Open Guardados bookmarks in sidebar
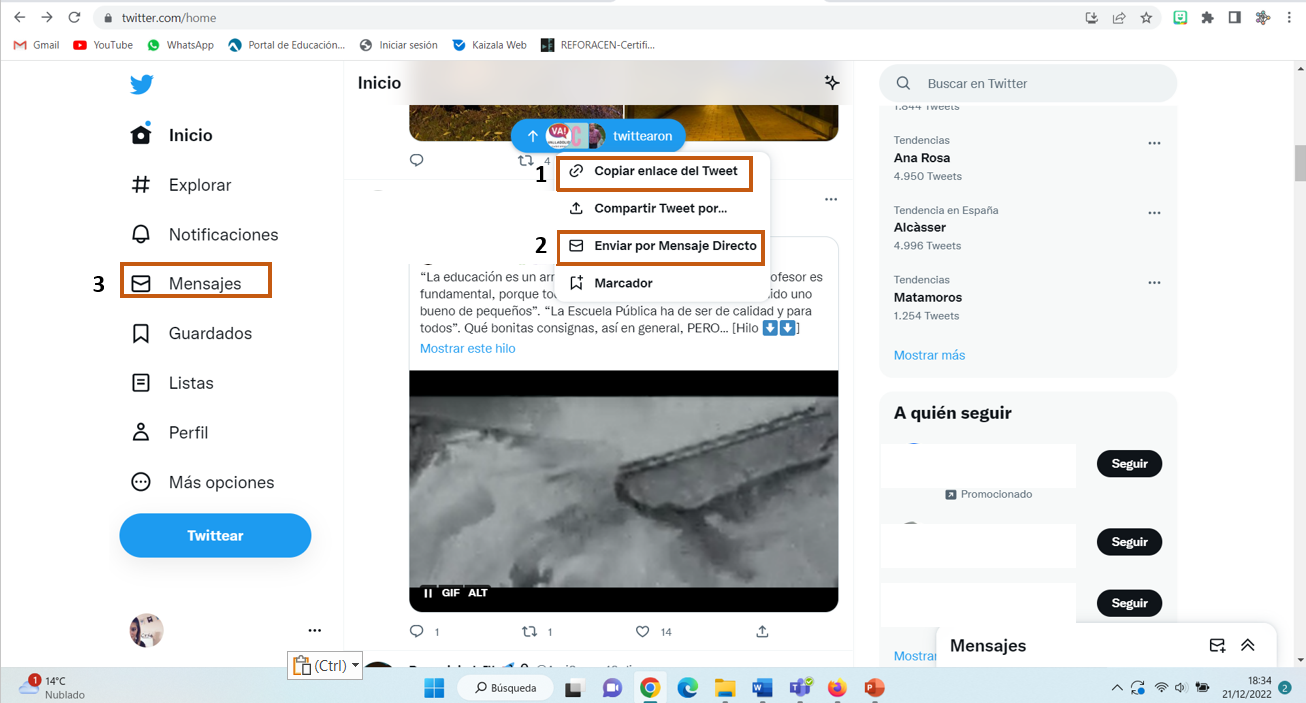Screen dimensions: 1306x703 tap(192, 333)
